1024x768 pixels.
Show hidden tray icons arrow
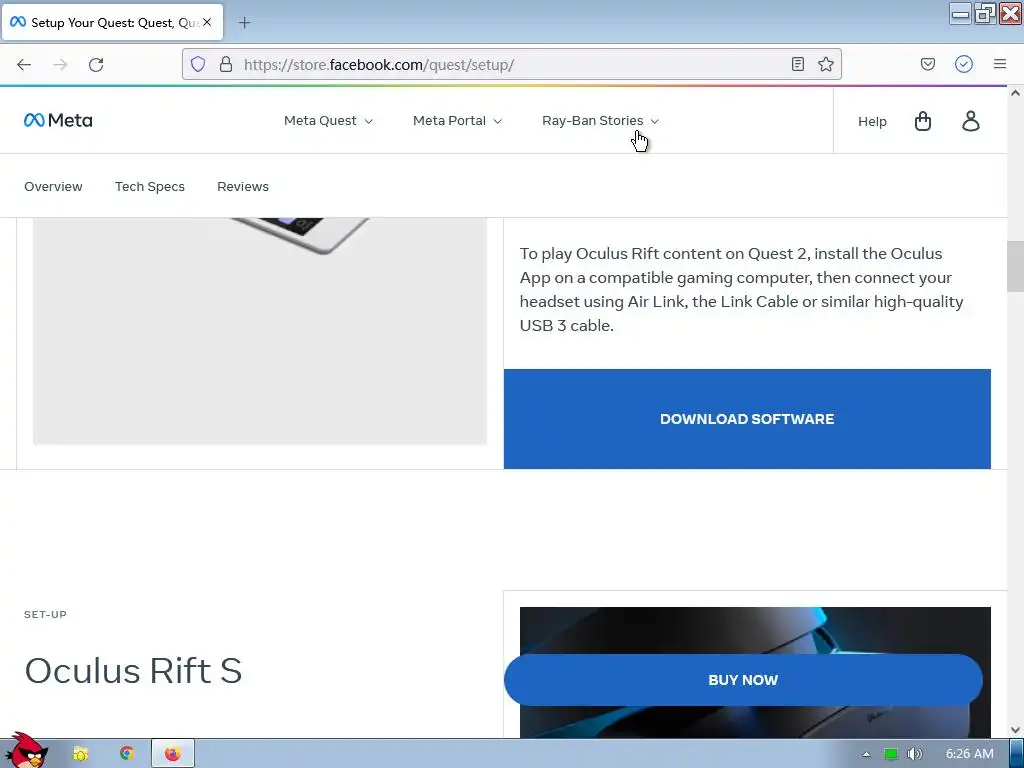pos(867,754)
